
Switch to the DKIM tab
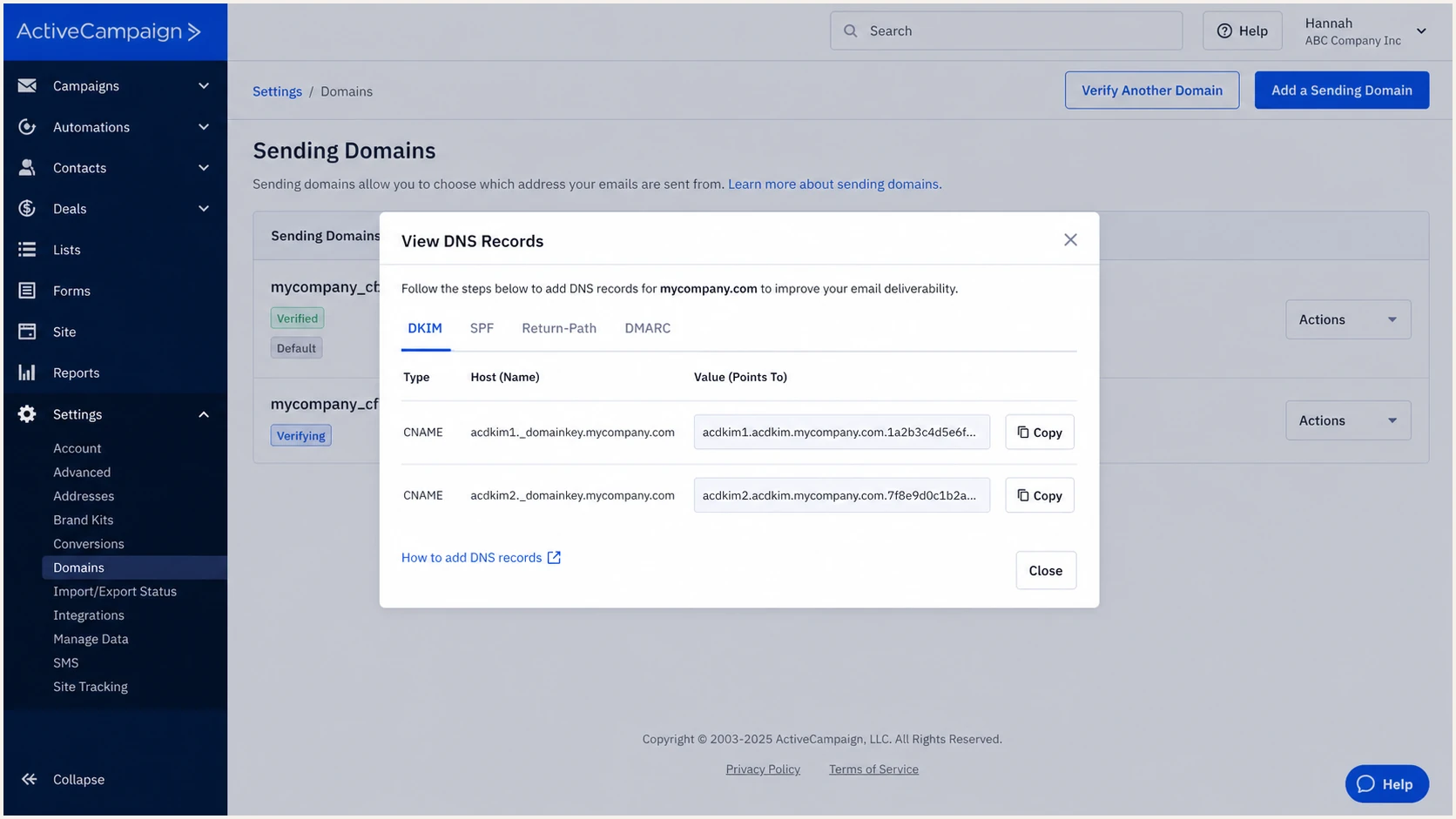click(x=425, y=328)
